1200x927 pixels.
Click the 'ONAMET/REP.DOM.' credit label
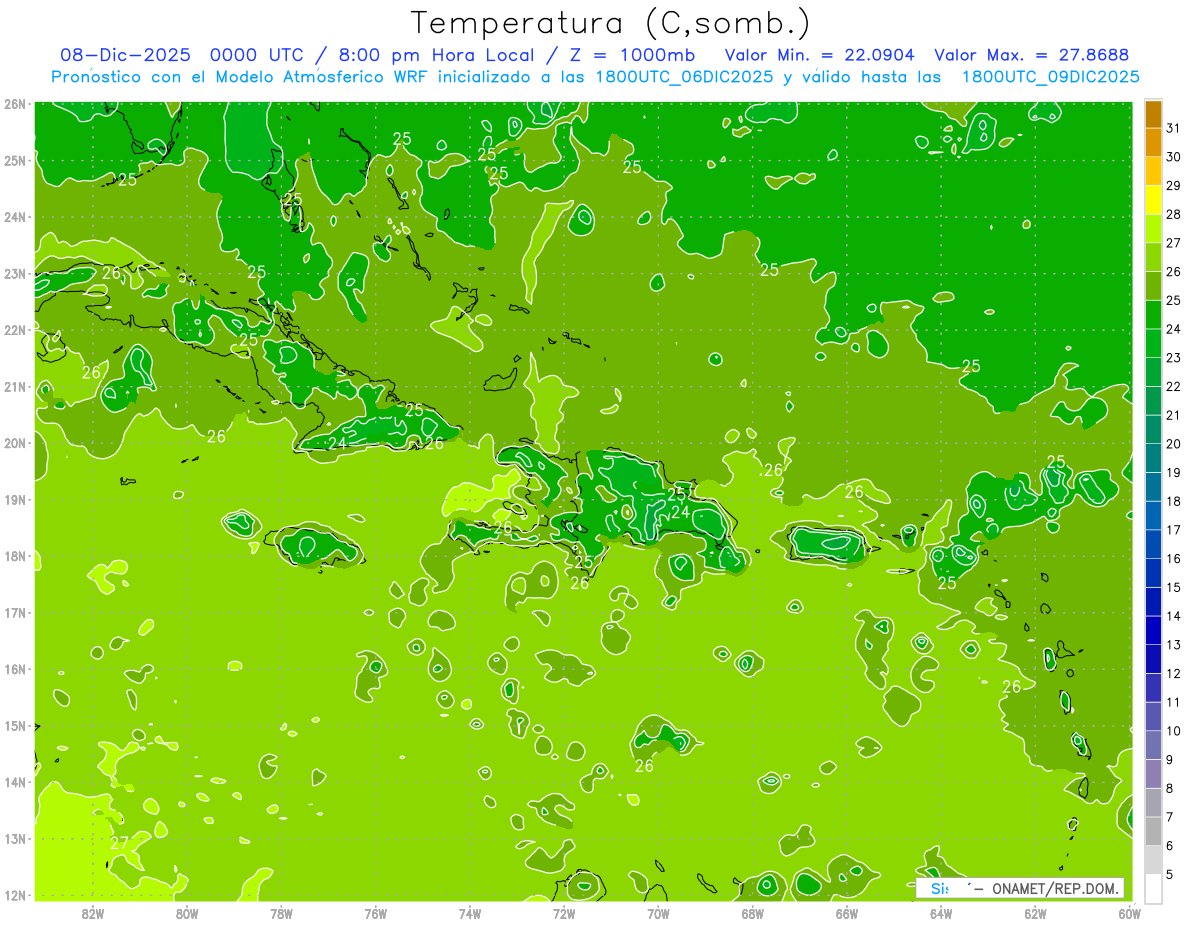point(1055,889)
